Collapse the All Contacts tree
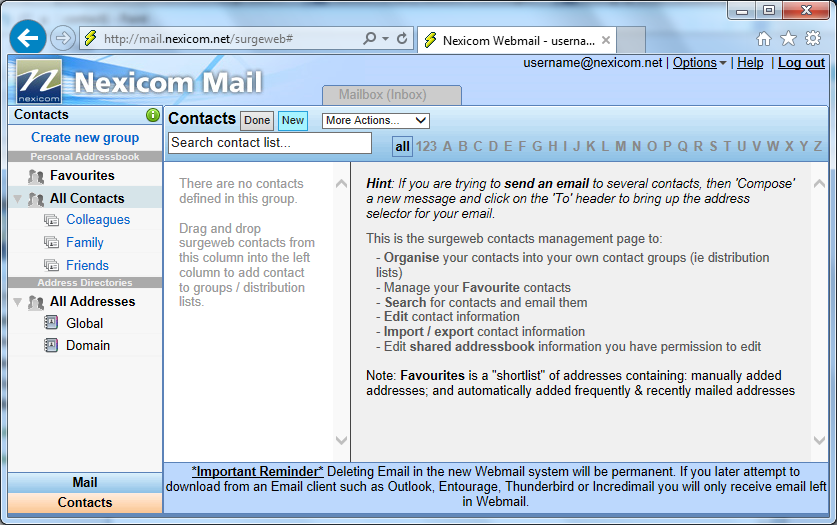This screenshot has width=837, height=525. 18,199
